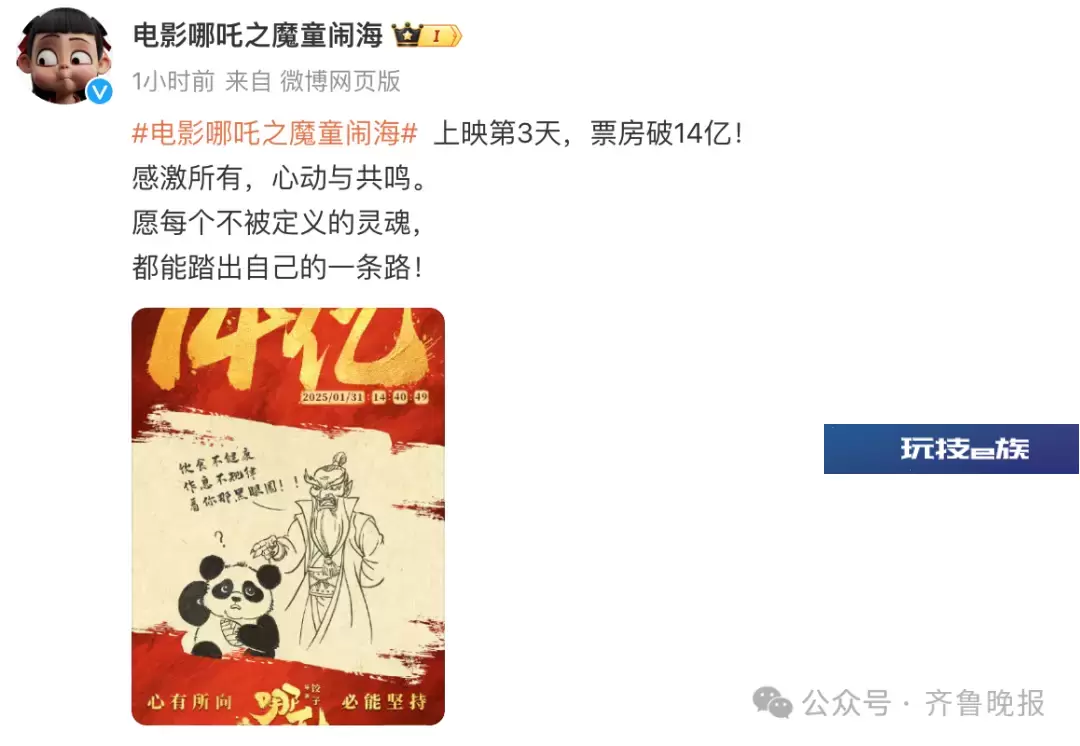The height and width of the screenshot is (746, 1080).
Task: Click the 齐鲁晚报 watermark text
Action: click(x=984, y=703)
